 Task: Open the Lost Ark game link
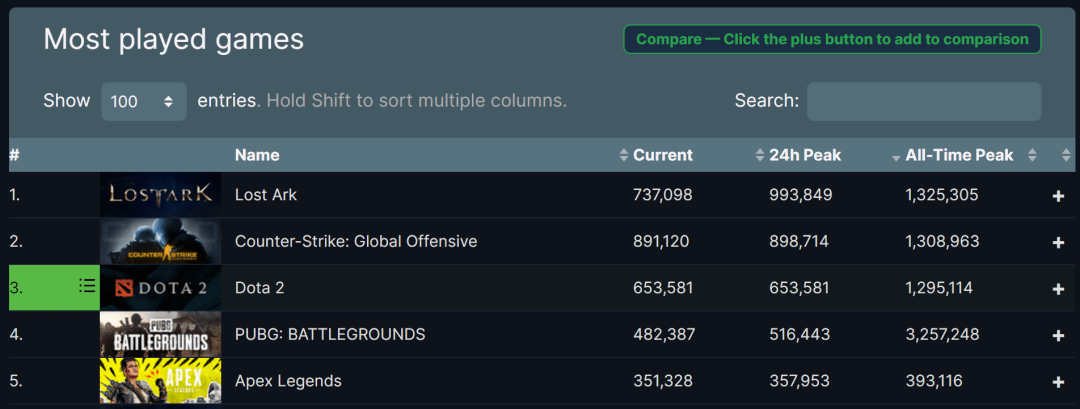click(266, 195)
